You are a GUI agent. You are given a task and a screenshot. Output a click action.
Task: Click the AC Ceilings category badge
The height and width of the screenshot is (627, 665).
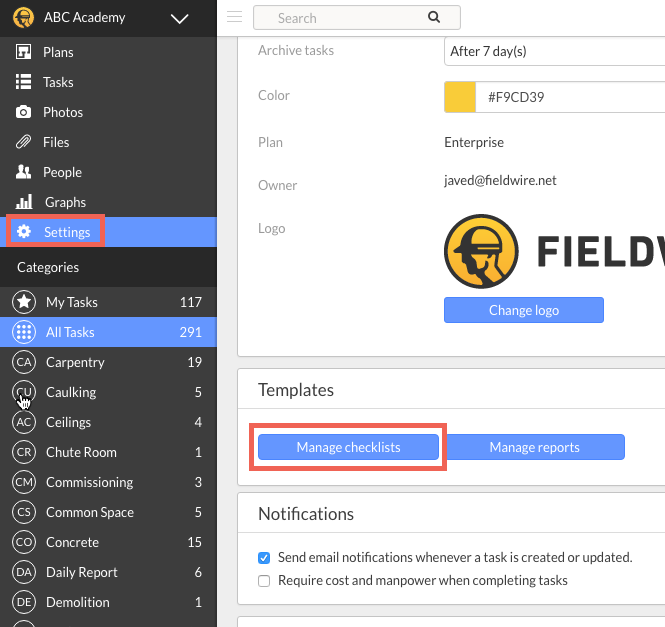click(x=24, y=422)
